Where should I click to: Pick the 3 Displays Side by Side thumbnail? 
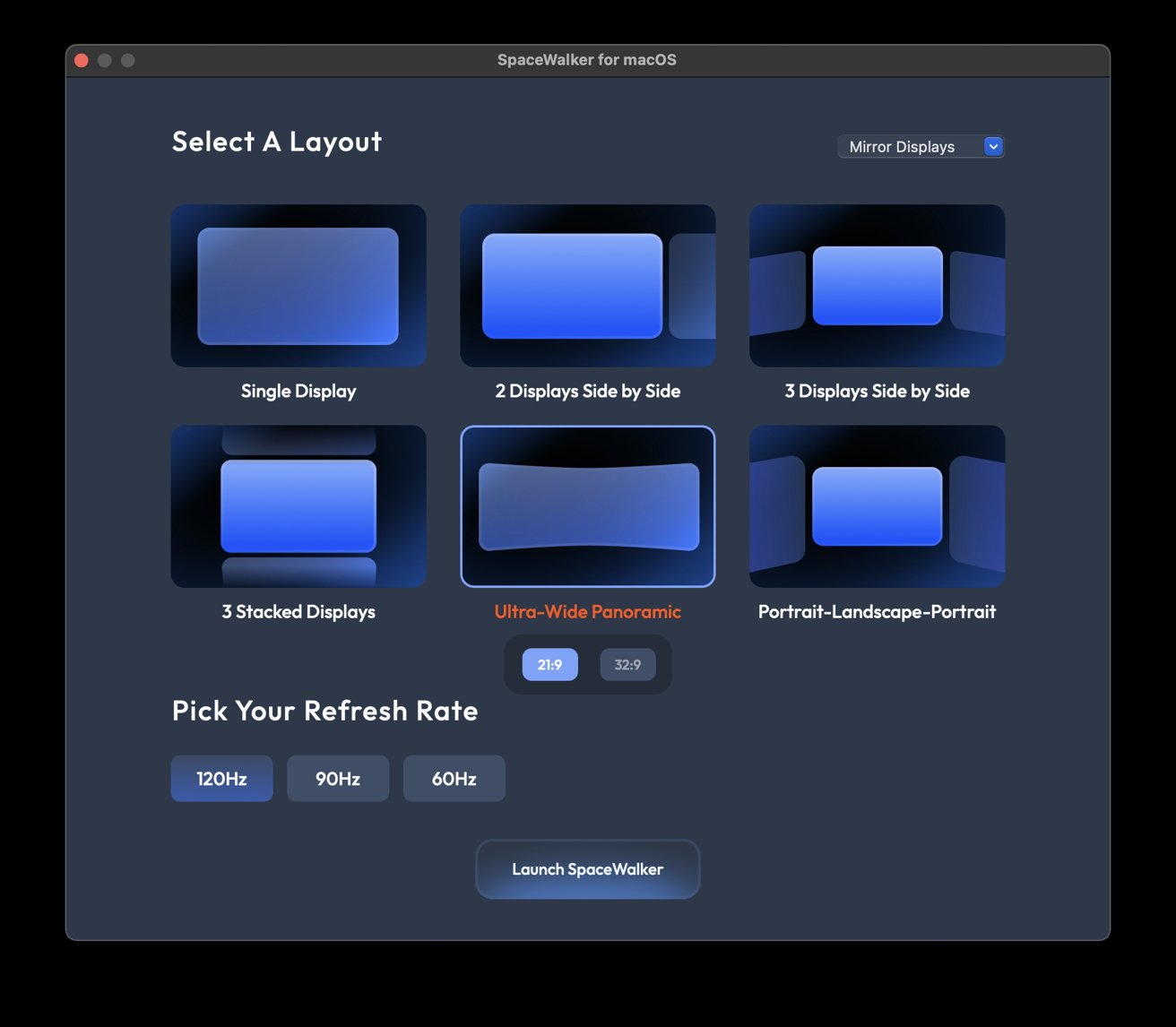coord(877,285)
